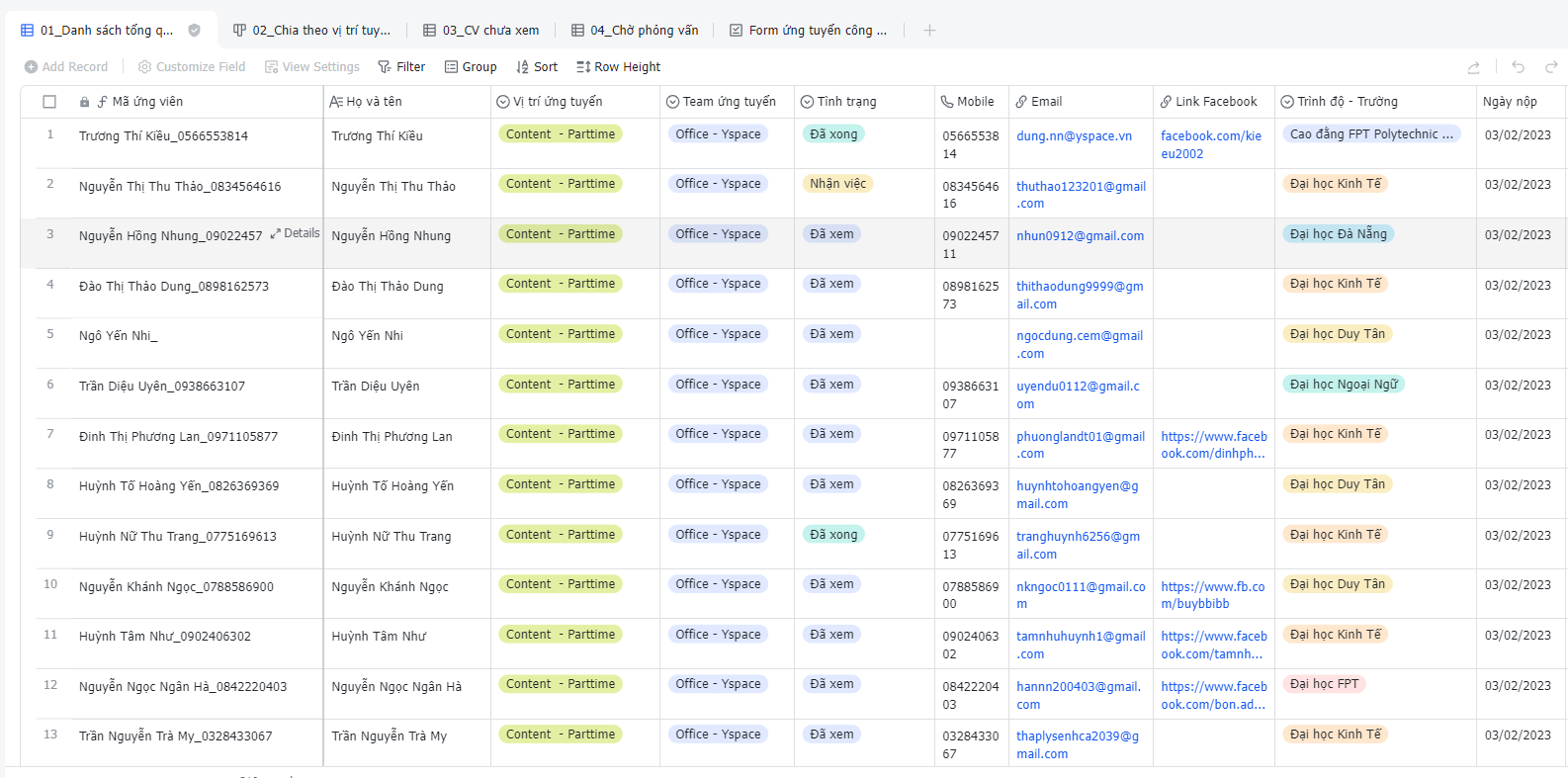The width and height of the screenshot is (1568, 778).
Task: Open the Group options
Action: (471, 67)
